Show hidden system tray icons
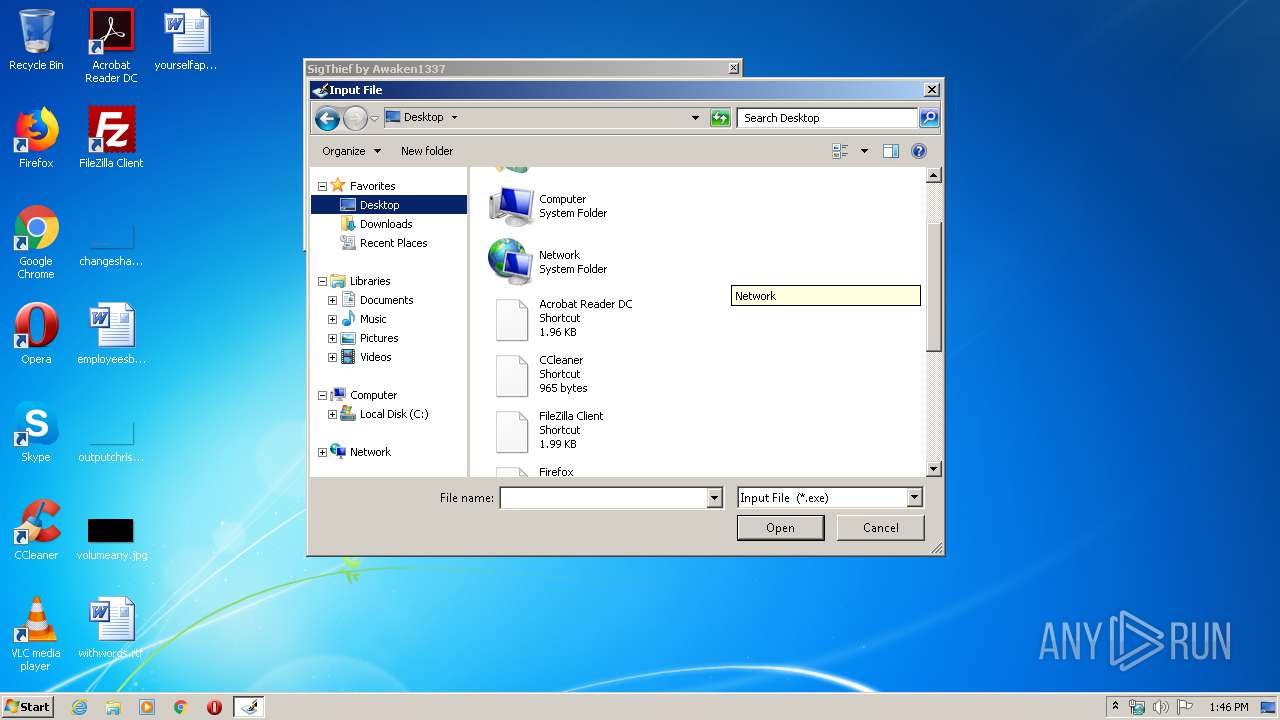This screenshot has height=720, width=1280. tap(1115, 706)
